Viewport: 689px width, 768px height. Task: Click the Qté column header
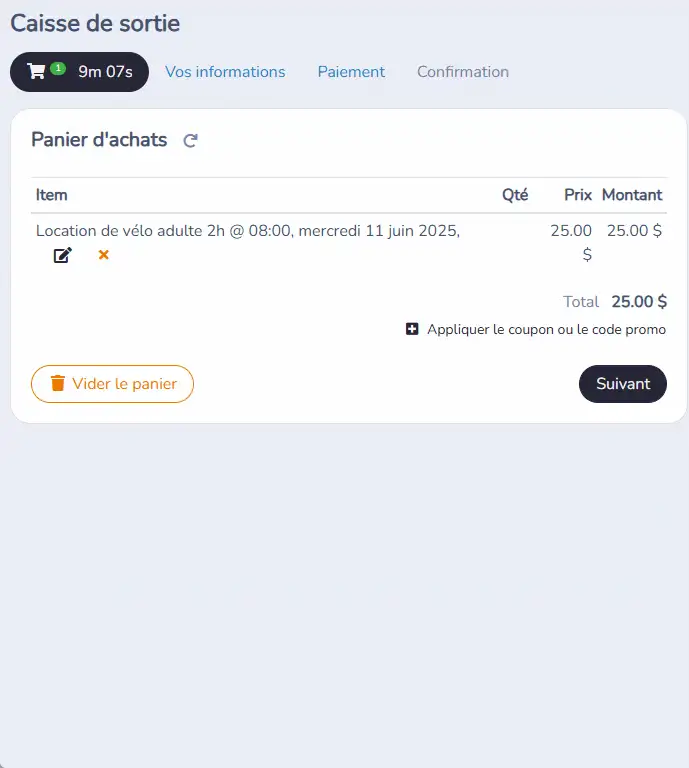point(515,195)
